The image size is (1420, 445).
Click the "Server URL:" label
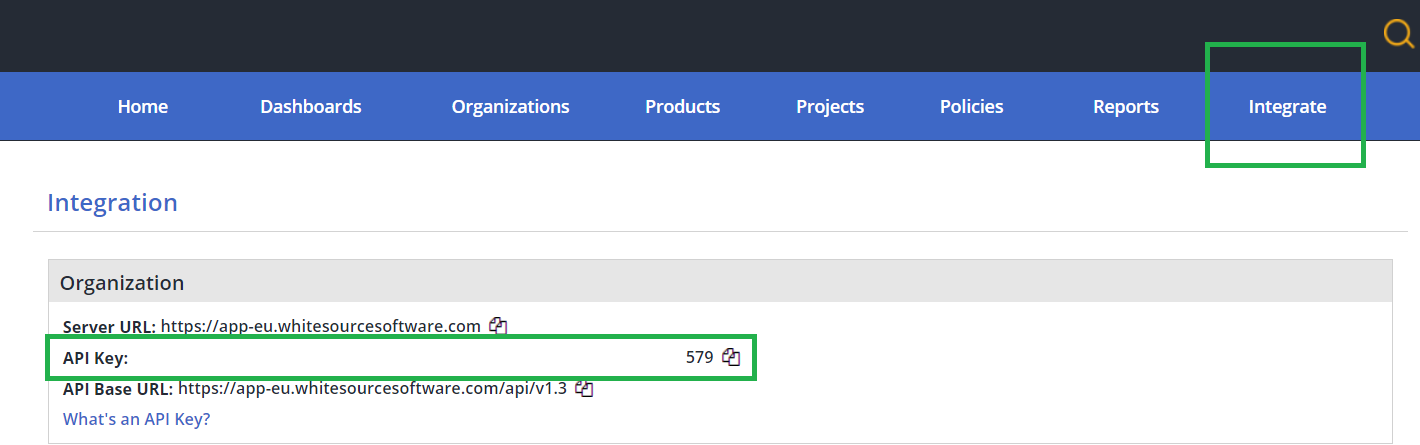(109, 326)
